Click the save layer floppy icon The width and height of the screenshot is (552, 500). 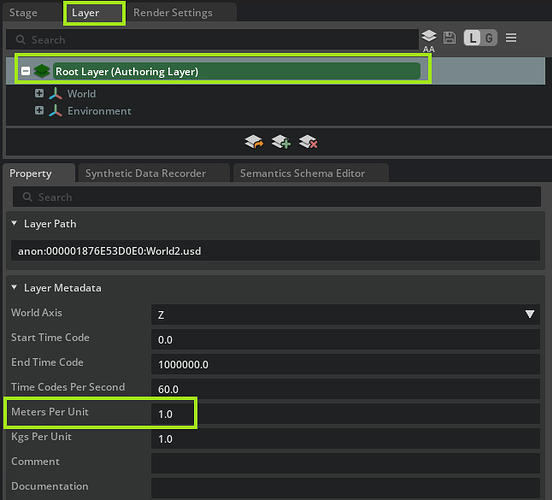(449, 37)
